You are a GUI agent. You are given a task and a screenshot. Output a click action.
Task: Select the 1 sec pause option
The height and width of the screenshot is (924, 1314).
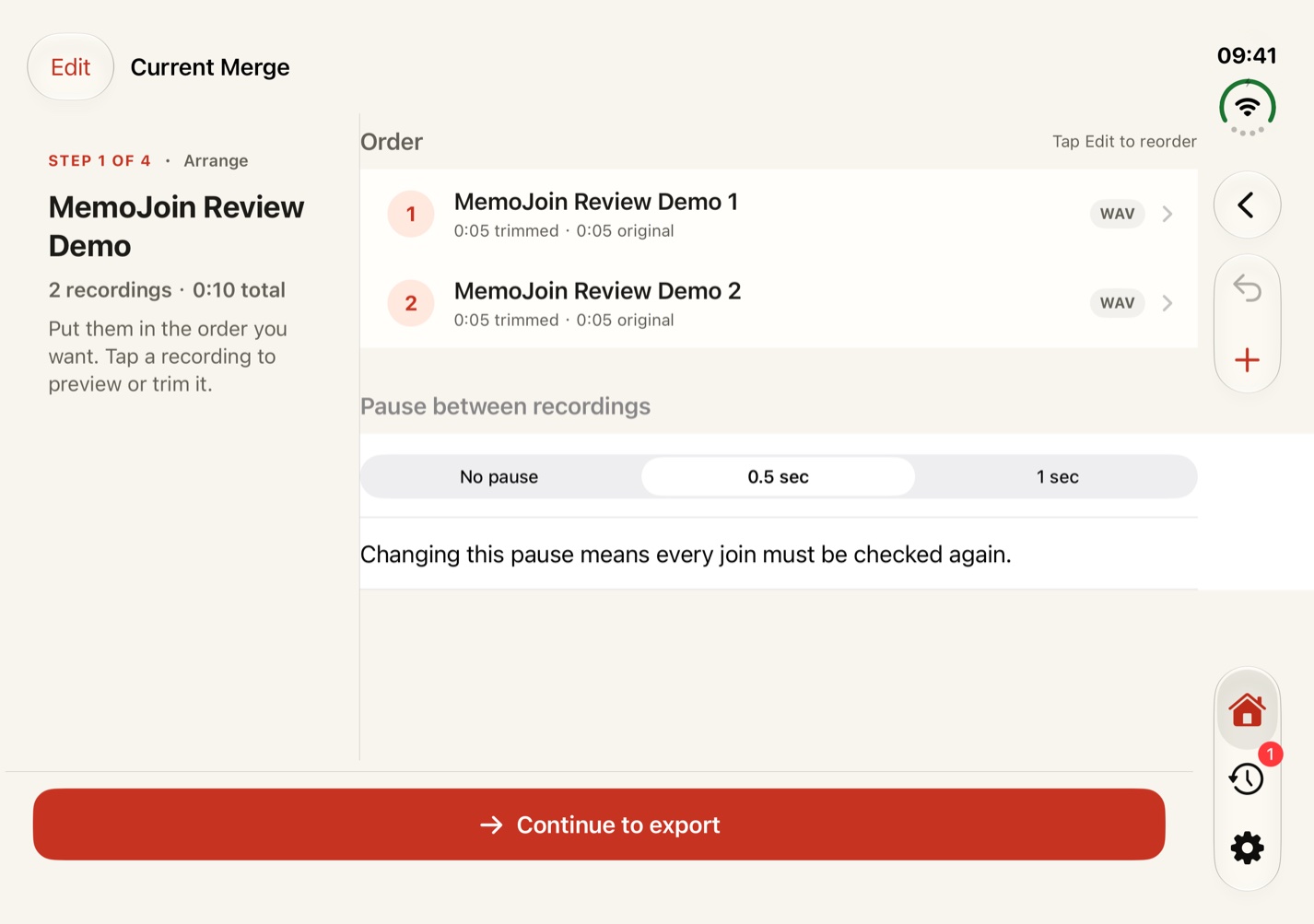click(1057, 476)
